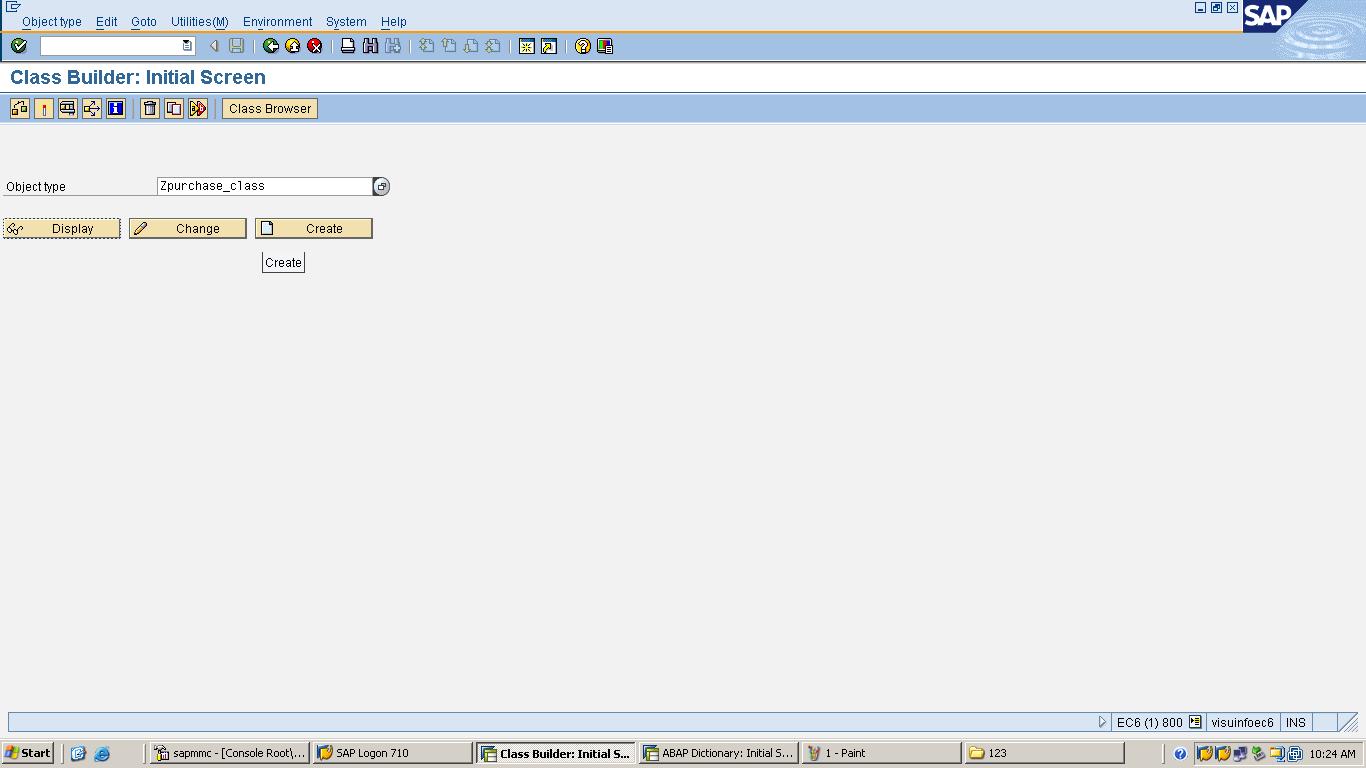
Task: Click the Print toolbar icon
Action: pyautogui.click(x=348, y=45)
